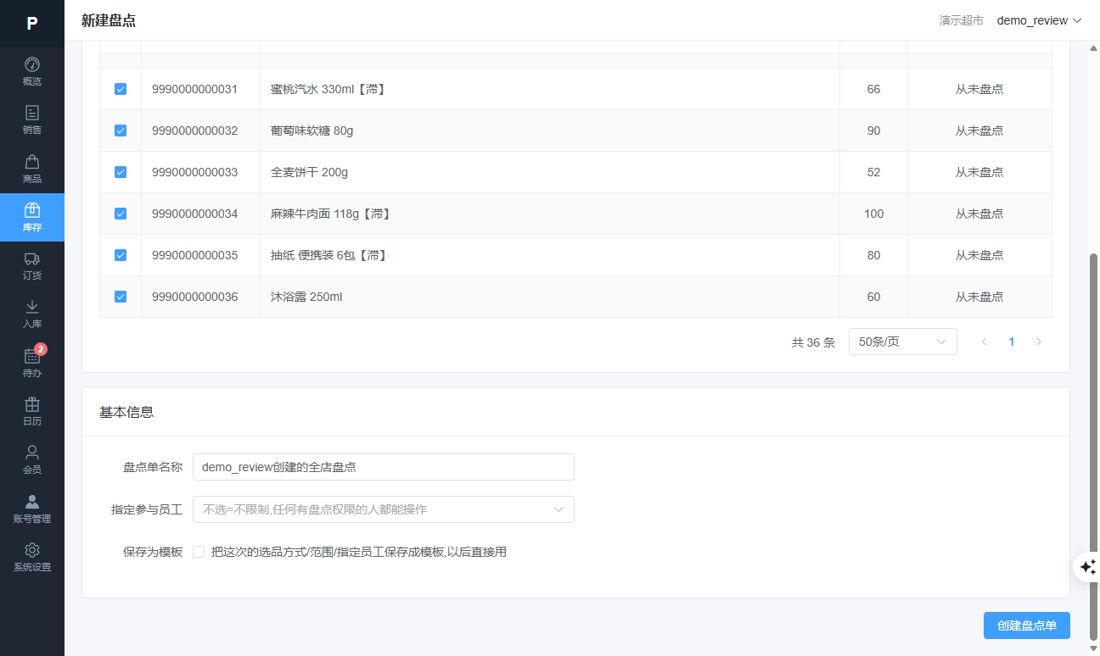Open the 概览 overview page

coord(32,72)
